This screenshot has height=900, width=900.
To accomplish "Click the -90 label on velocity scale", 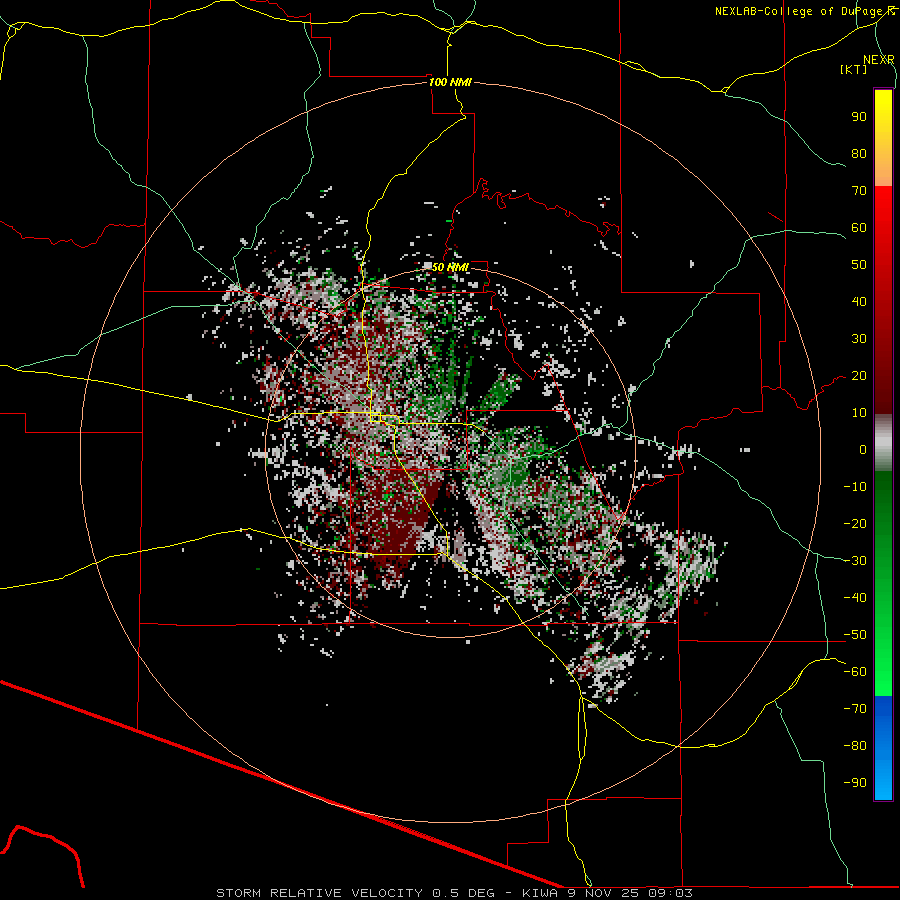I will (855, 783).
